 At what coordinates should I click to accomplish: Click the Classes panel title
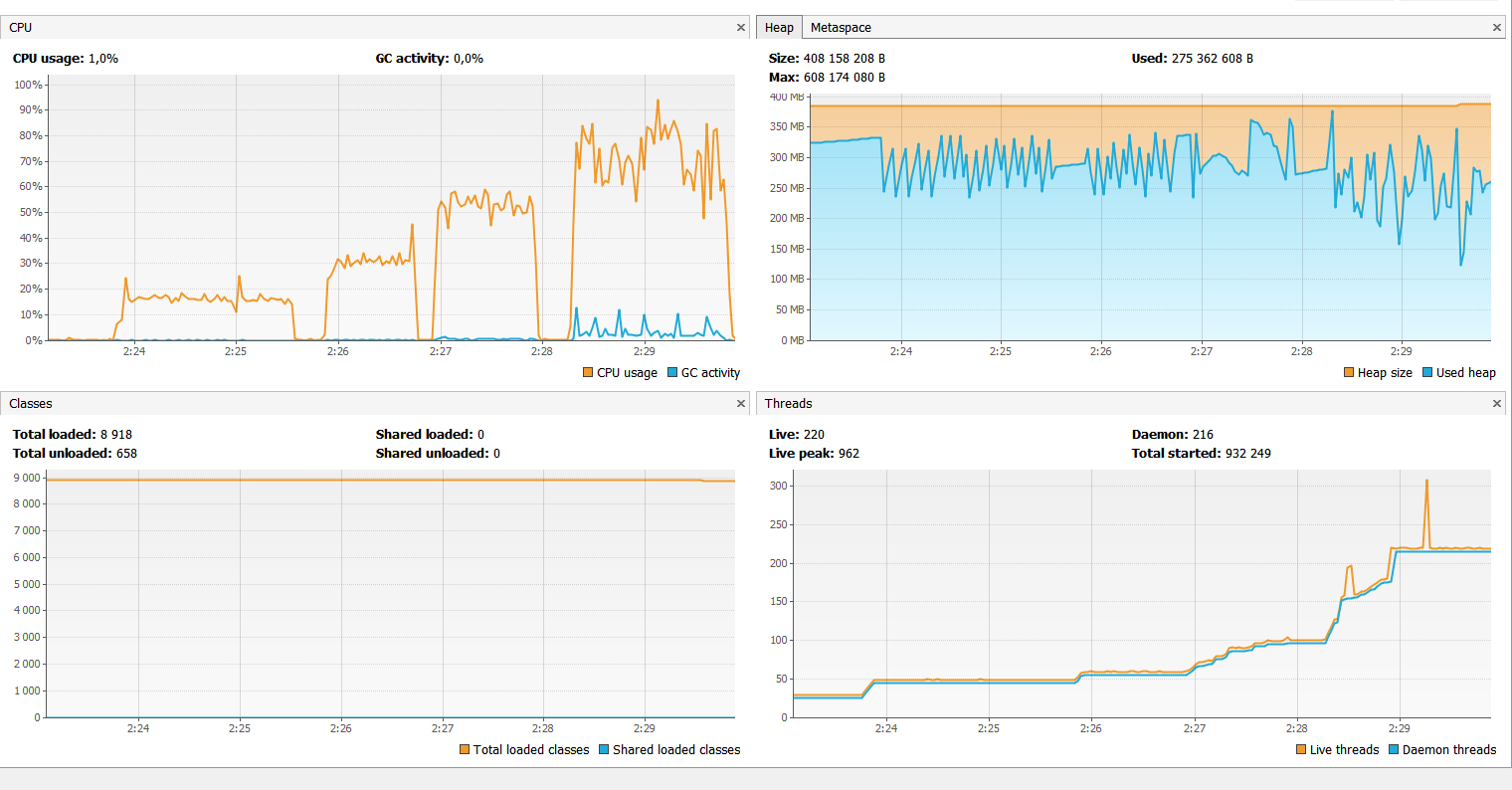[x=31, y=404]
